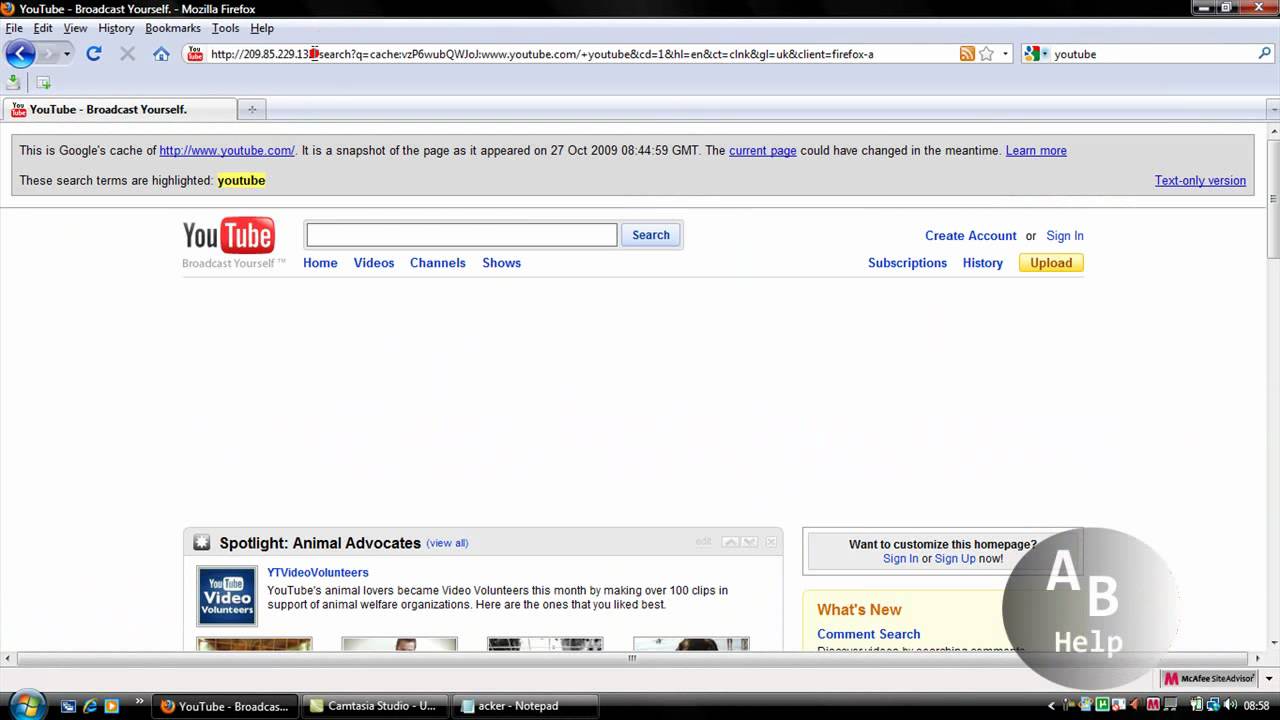Click the YouTube favicon in address bar
Screen dimensions: 1280x720
tap(195, 54)
